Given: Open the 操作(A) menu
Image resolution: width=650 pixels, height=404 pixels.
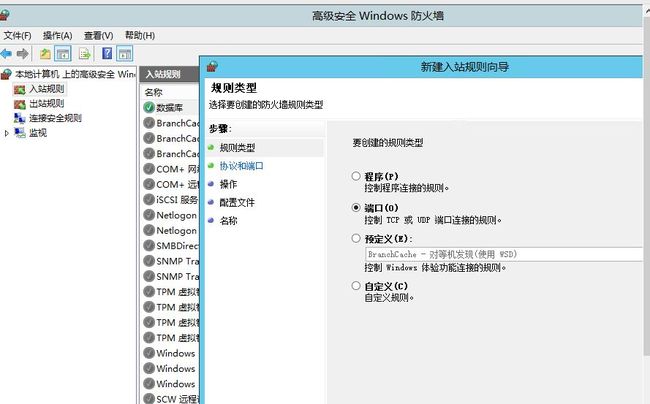Looking at the screenshot, I should (58, 36).
